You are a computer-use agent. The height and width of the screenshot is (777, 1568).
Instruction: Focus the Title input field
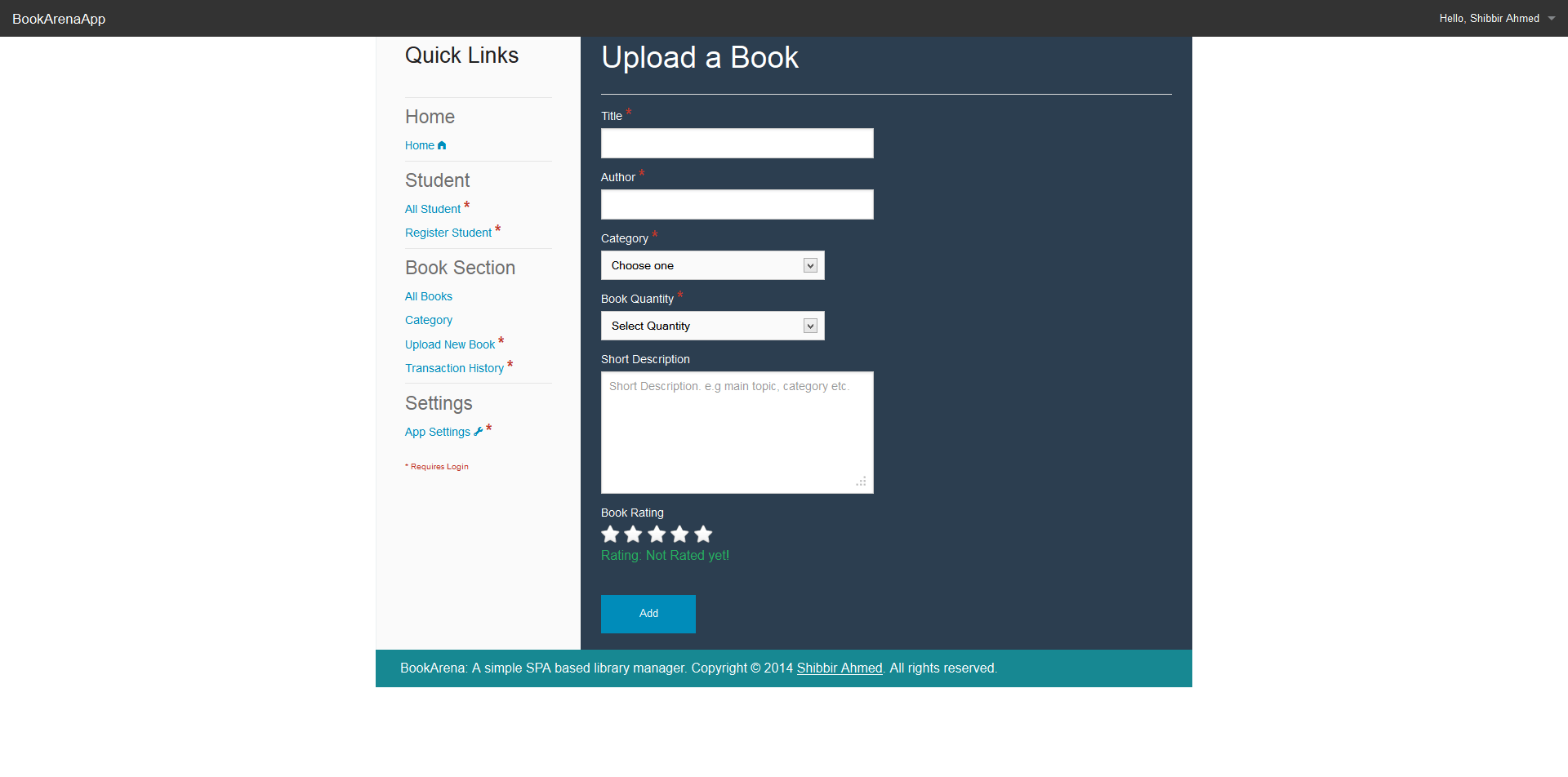point(737,143)
